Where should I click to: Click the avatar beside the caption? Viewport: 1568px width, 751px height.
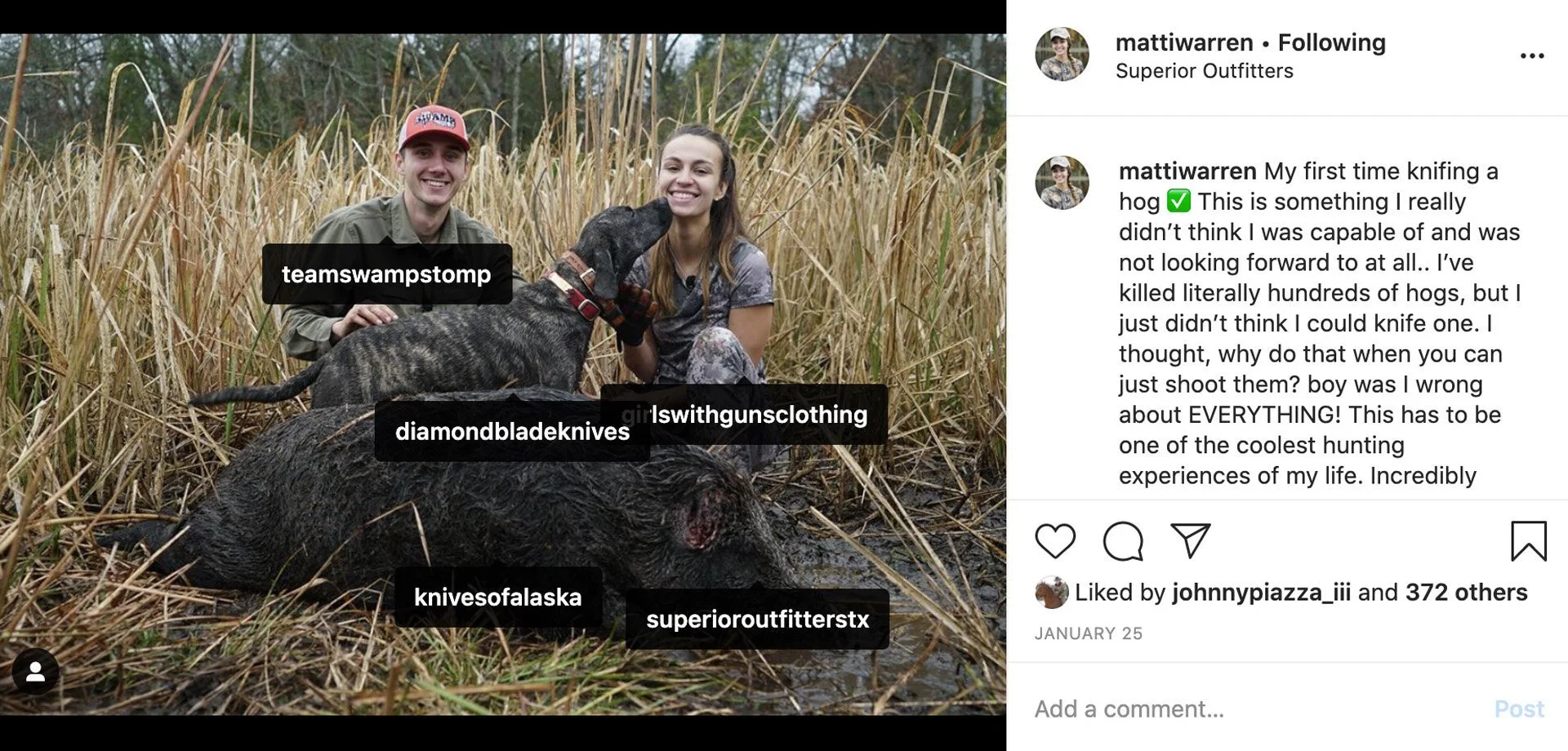1062,183
